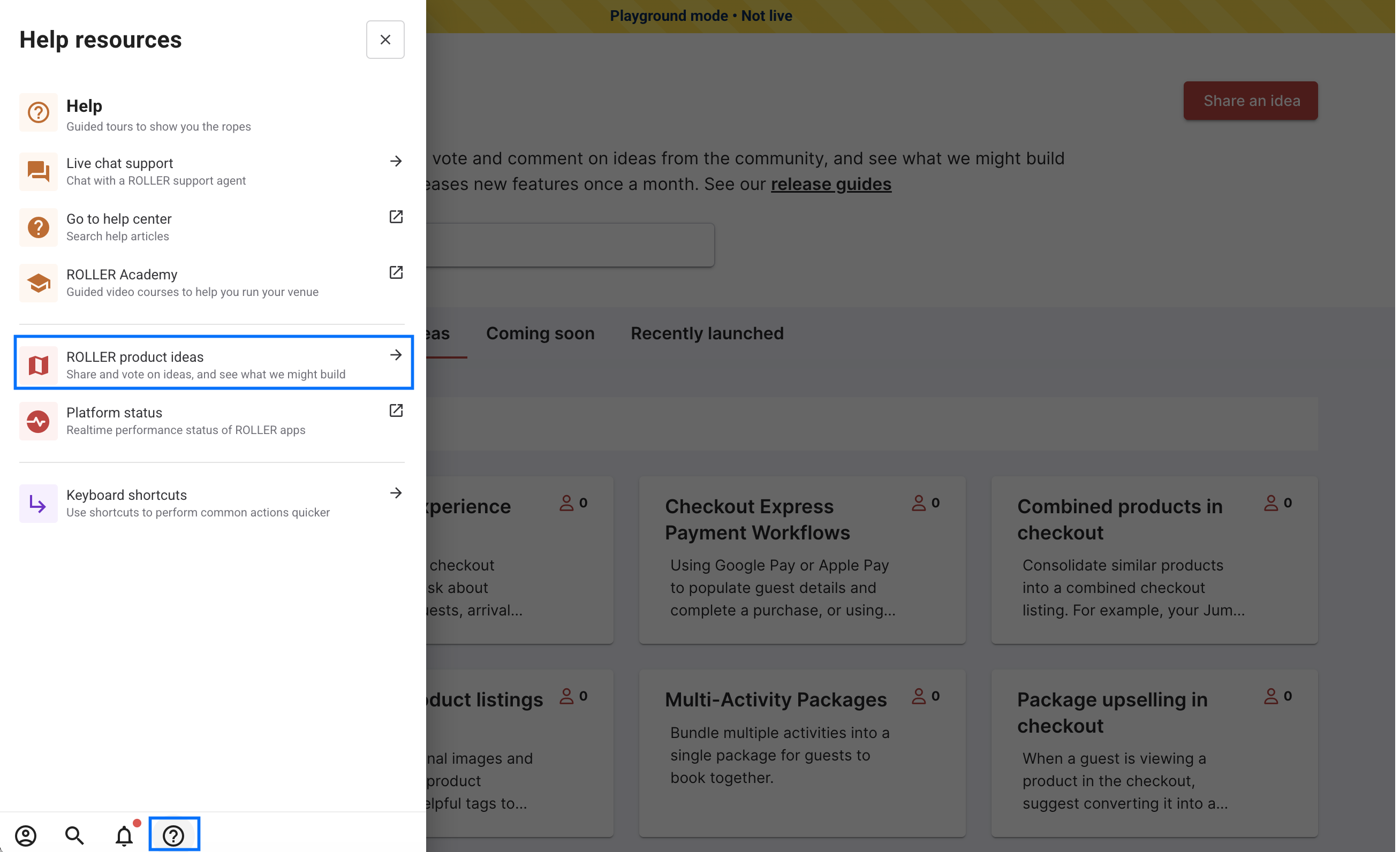1400x852 pixels.
Task: Click the external link icon for ROLLER Academy
Action: click(x=396, y=272)
